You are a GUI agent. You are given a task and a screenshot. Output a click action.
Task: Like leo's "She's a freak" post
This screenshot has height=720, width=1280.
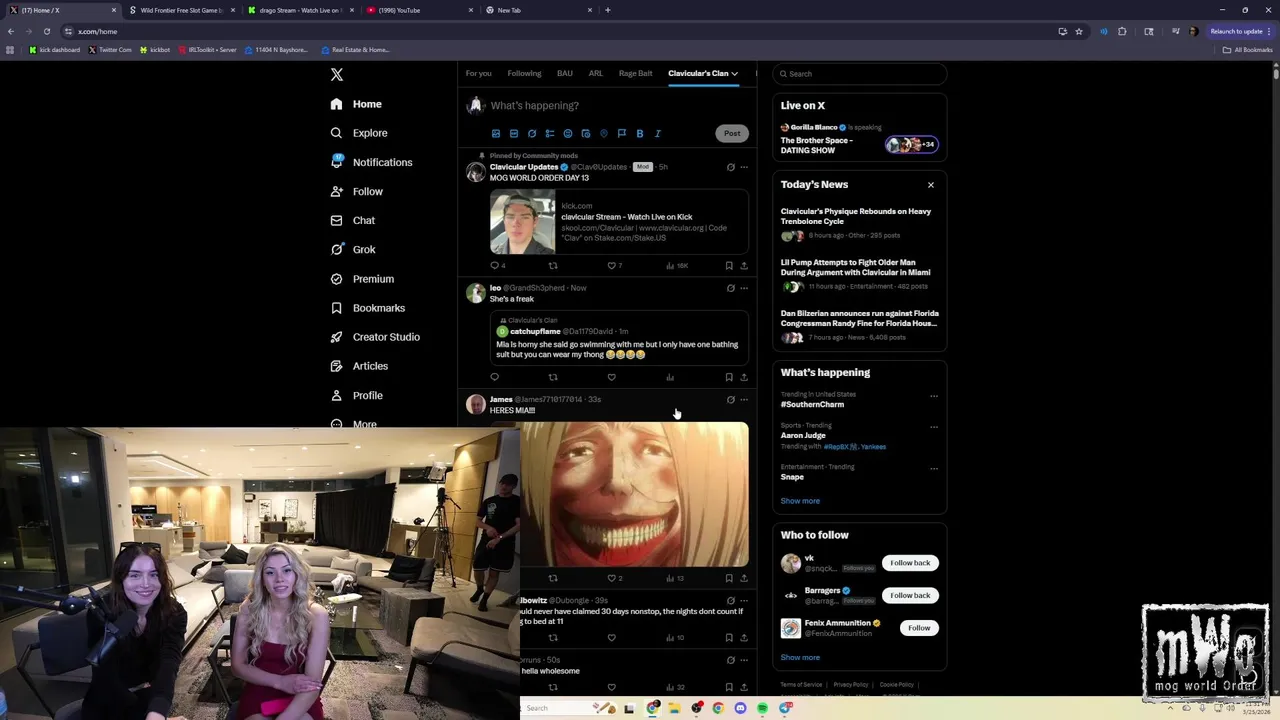tap(611, 377)
